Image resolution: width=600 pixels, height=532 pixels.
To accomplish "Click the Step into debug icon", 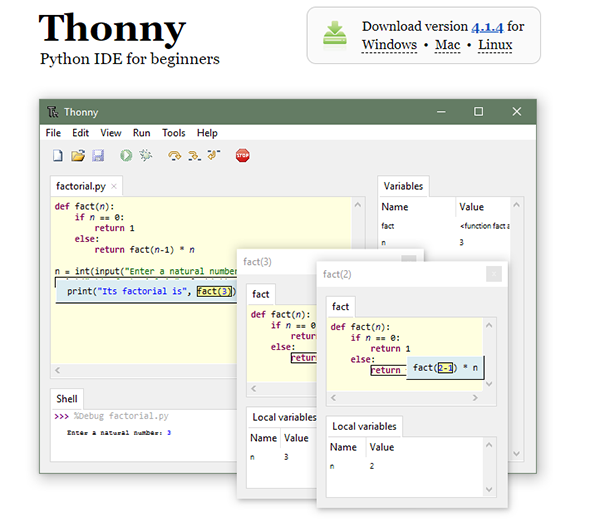I will click(x=194, y=156).
